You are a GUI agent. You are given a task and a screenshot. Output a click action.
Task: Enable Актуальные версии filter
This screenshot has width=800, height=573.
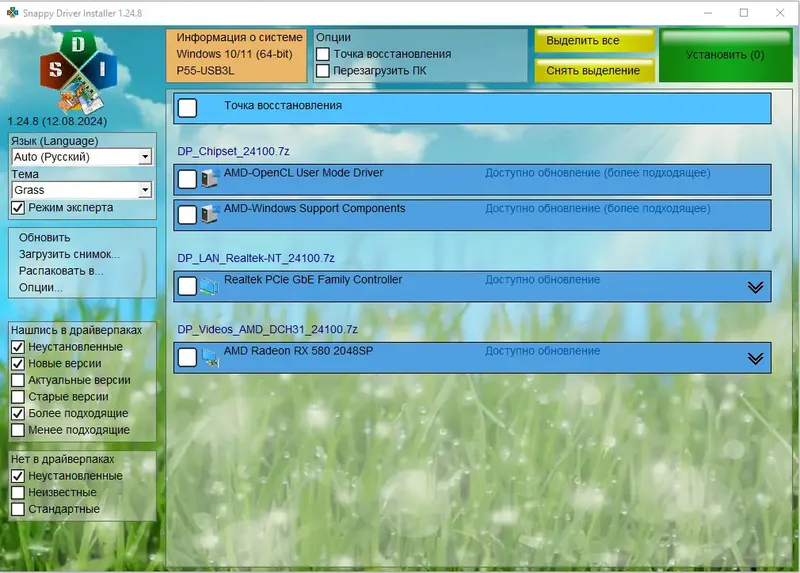point(18,380)
